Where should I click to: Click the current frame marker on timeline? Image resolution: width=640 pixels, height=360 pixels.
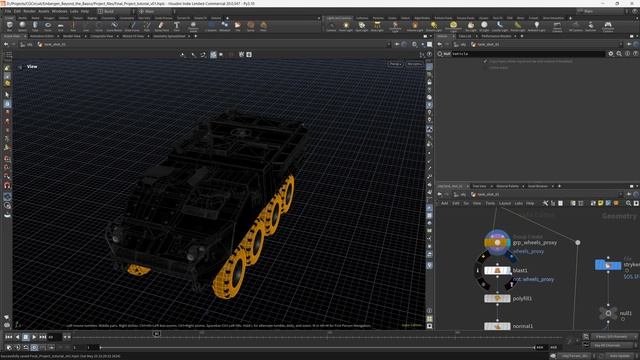coord(156,333)
